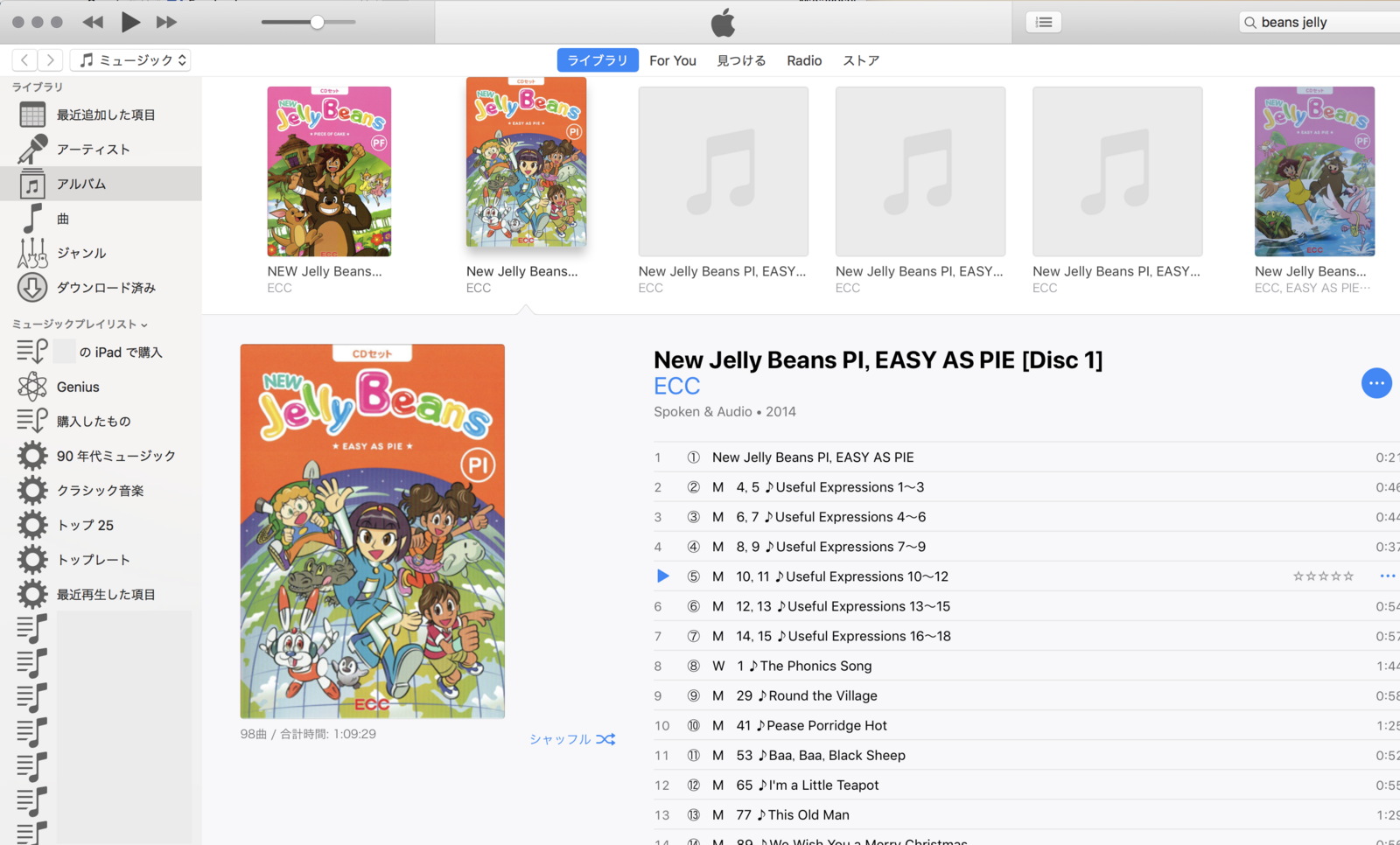Select track Pease Porridge Hot
Screen dimensions: 1400x845
1026,725
